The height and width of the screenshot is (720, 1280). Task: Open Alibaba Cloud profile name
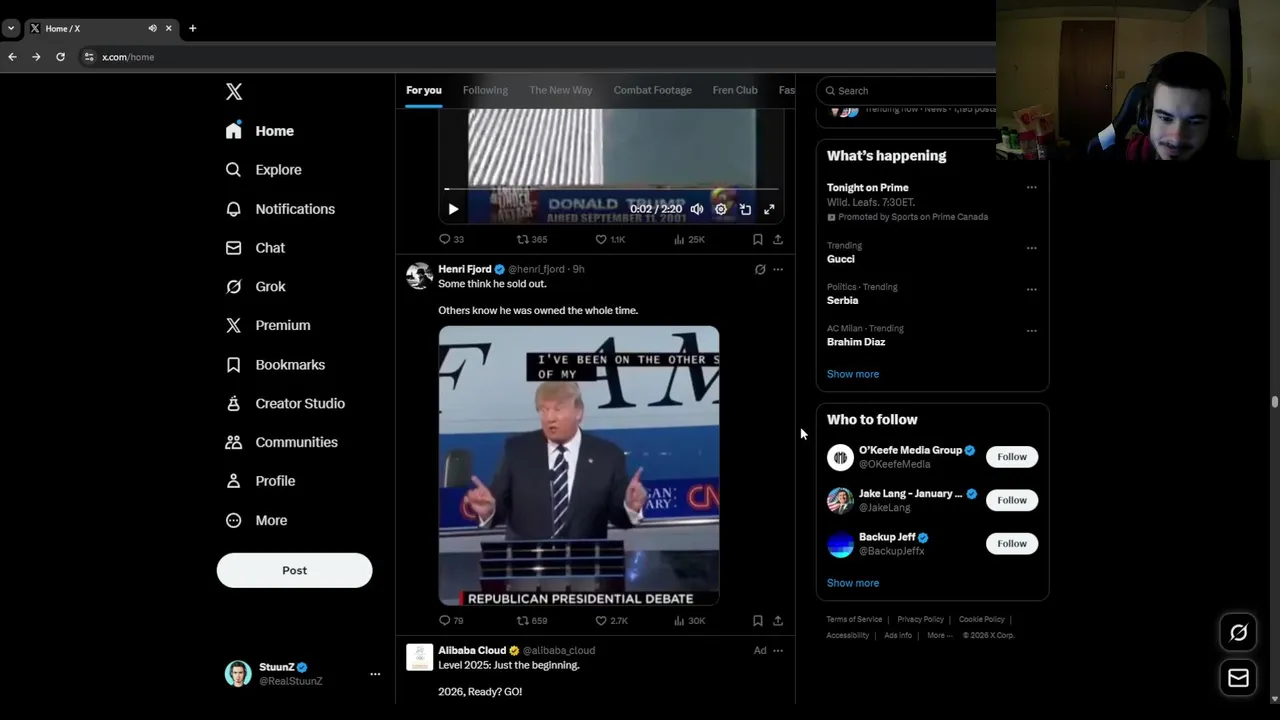tap(472, 650)
